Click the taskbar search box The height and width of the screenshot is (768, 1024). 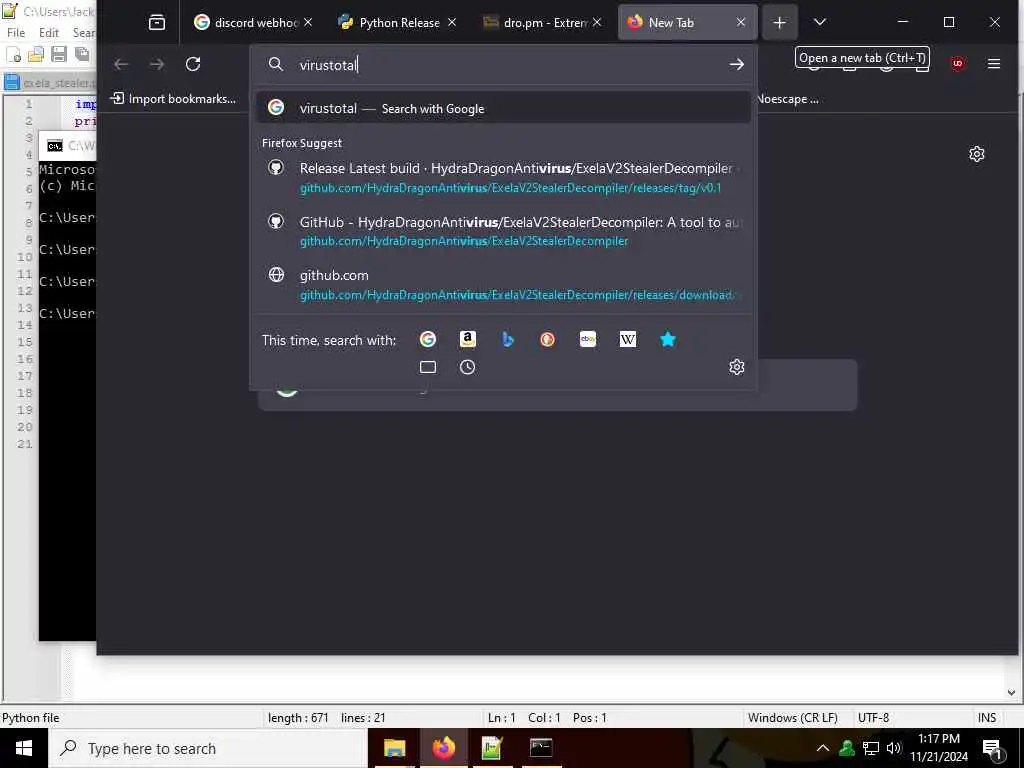click(208, 748)
